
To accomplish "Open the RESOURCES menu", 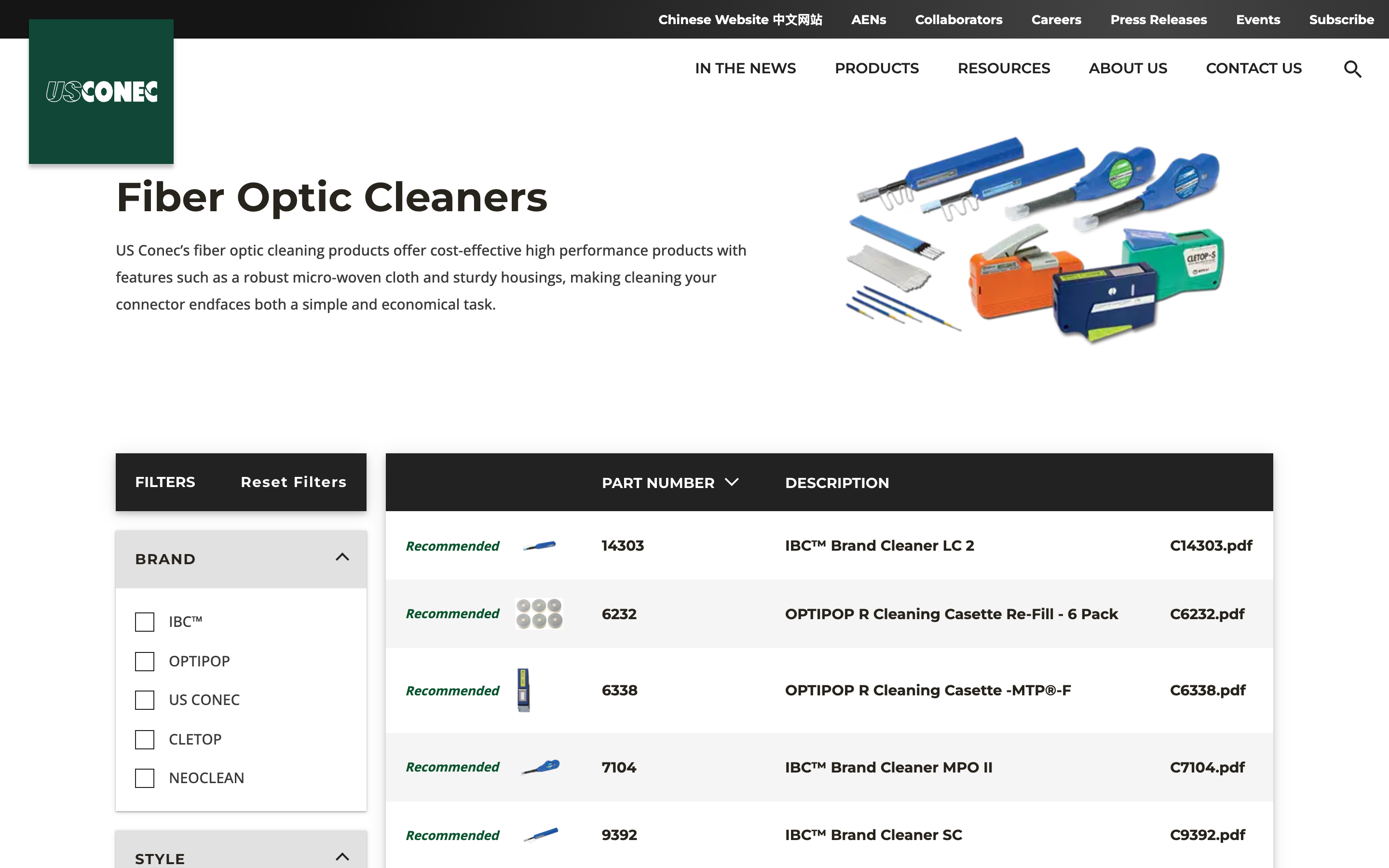I will tap(1003, 68).
